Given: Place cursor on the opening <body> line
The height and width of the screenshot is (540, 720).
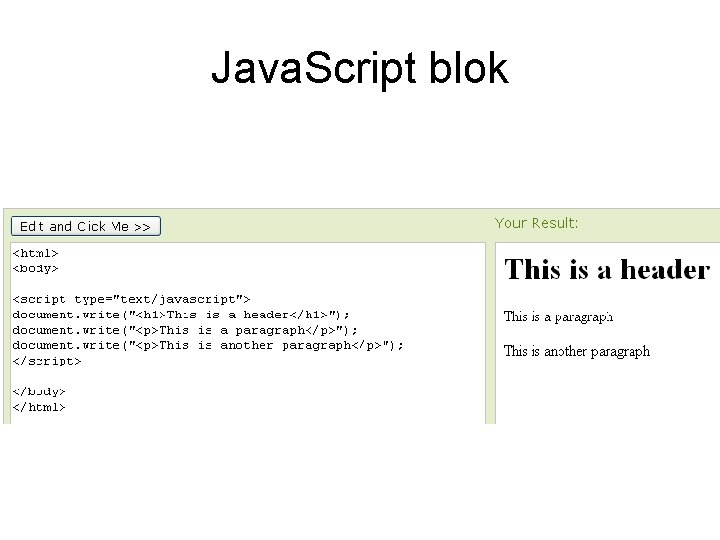Looking at the screenshot, I should 35,268.
